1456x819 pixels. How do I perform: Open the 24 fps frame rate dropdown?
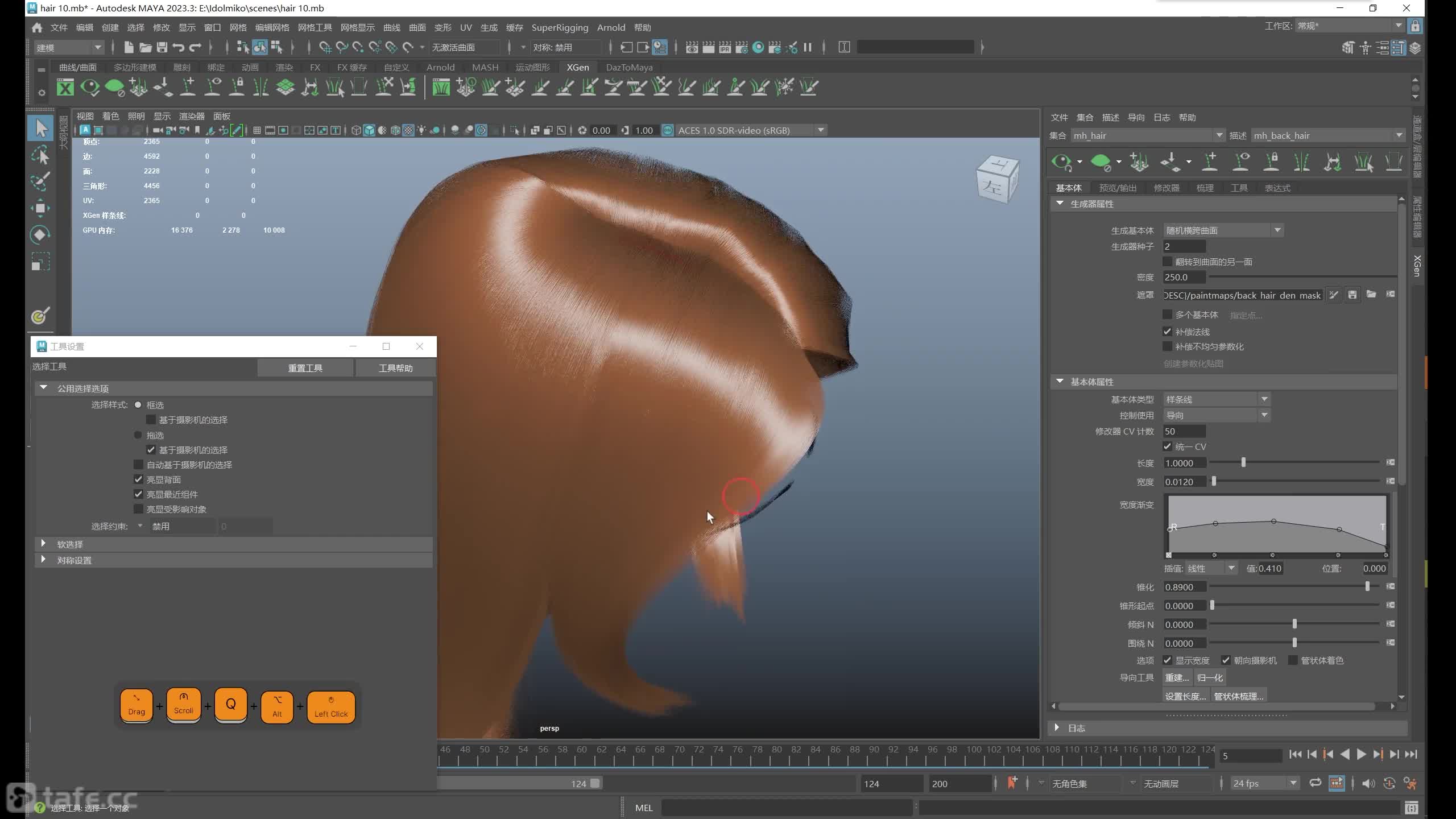(1264, 783)
